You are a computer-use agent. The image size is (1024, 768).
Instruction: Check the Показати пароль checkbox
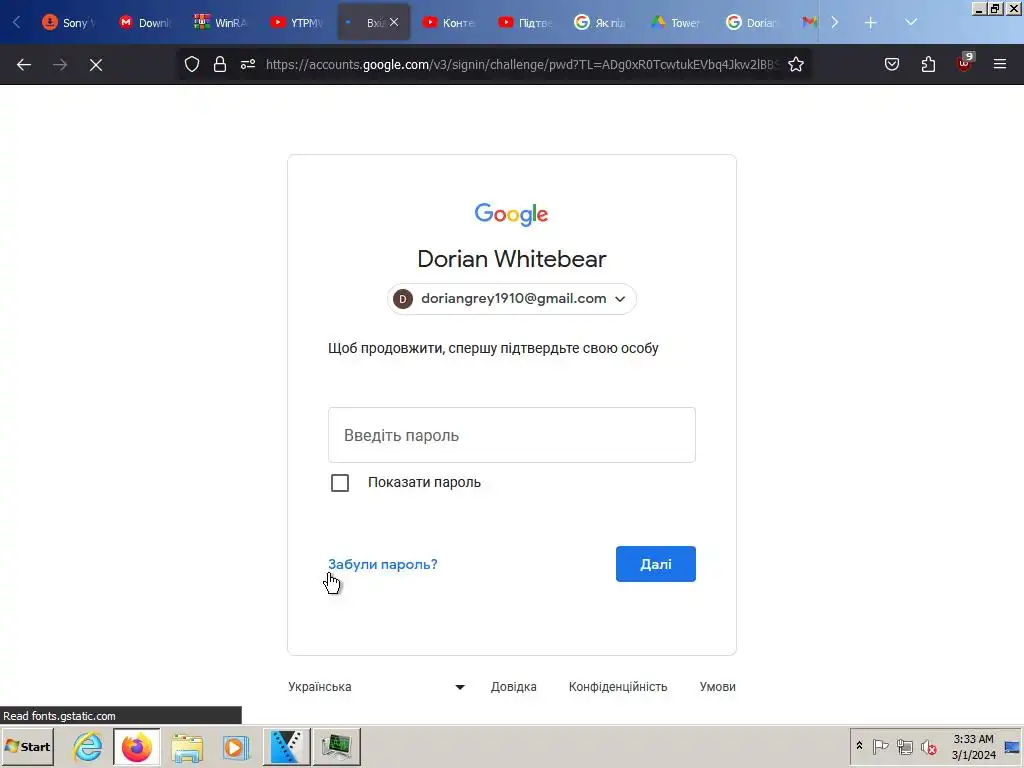pos(340,483)
